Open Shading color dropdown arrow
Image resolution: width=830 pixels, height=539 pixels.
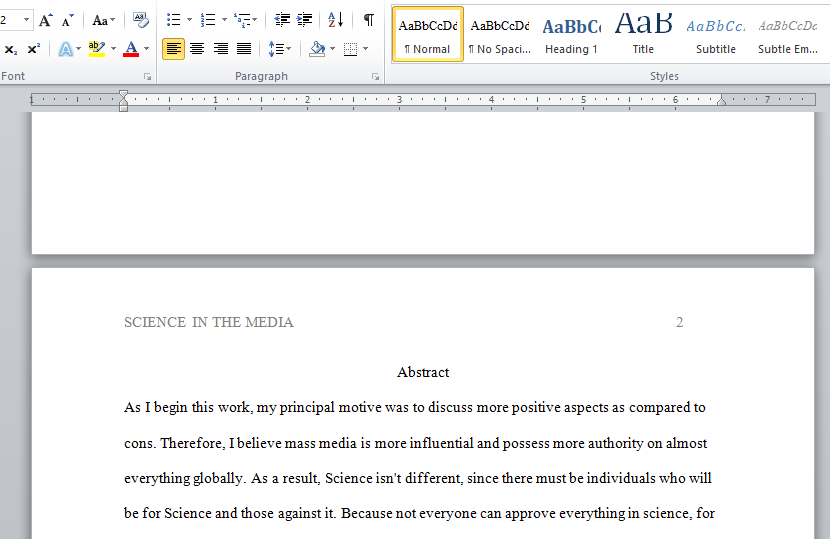click(x=332, y=49)
